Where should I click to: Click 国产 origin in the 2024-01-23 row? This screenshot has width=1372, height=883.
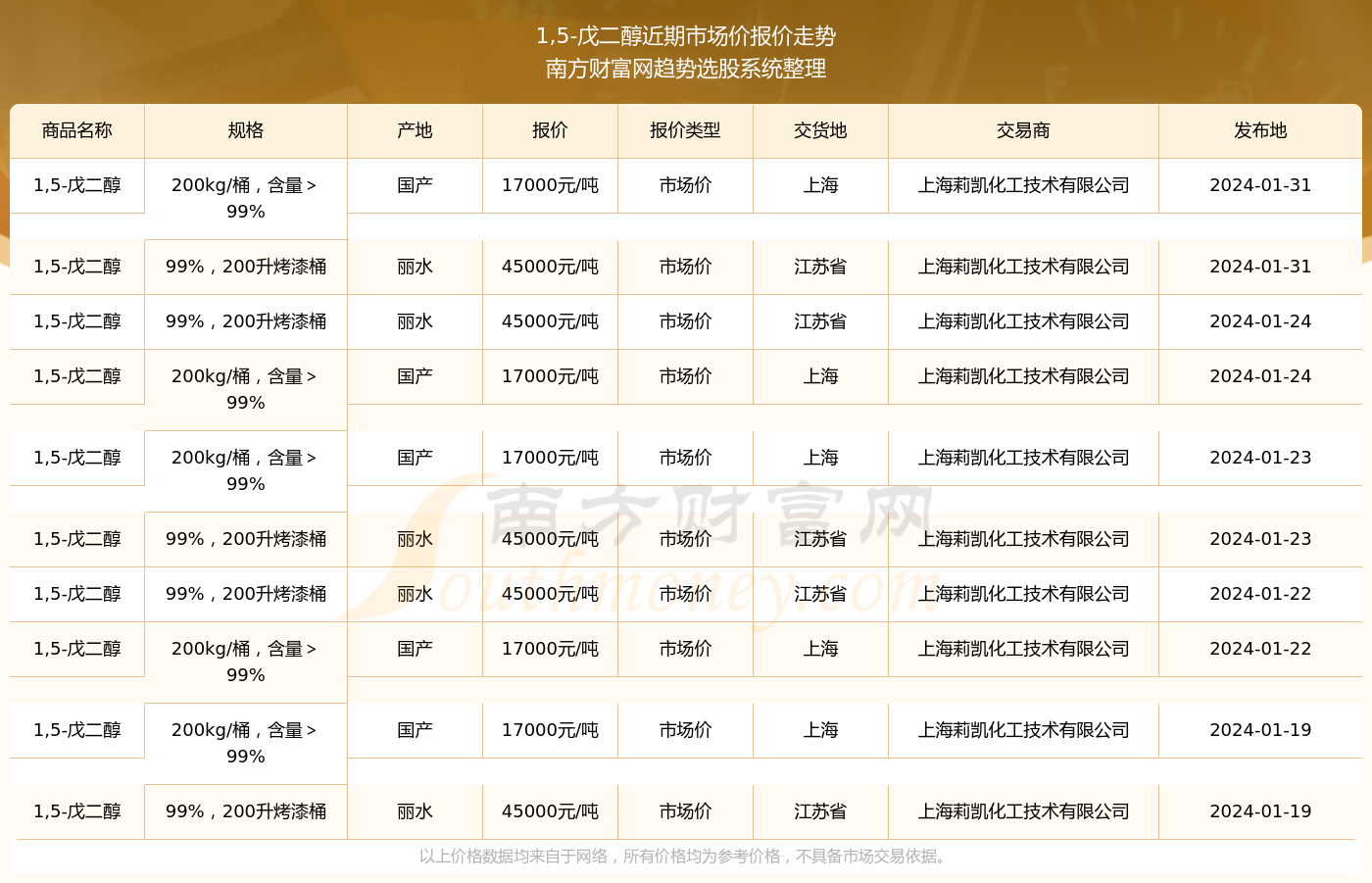click(415, 458)
